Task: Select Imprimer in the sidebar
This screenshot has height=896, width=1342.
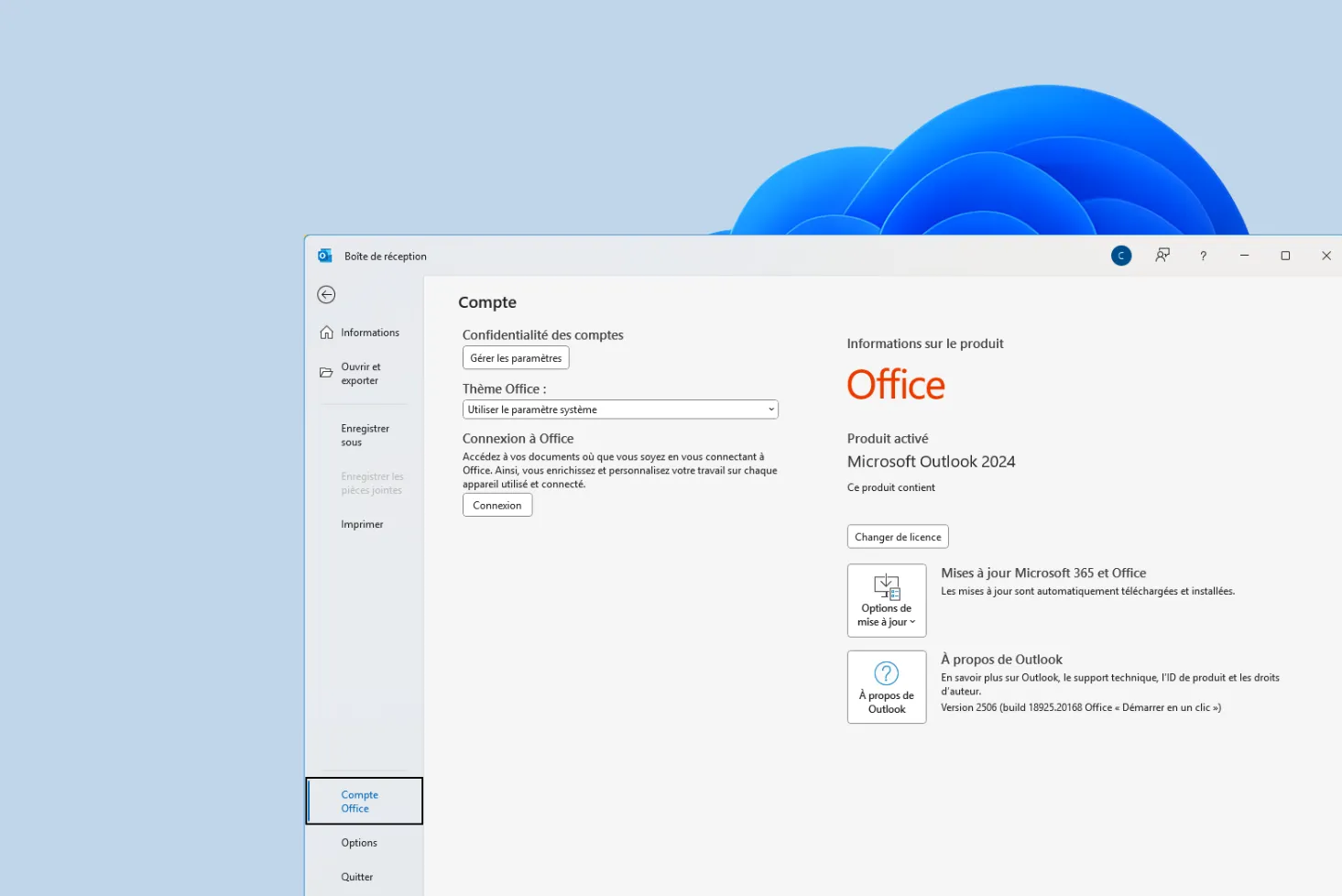Action: point(364,524)
